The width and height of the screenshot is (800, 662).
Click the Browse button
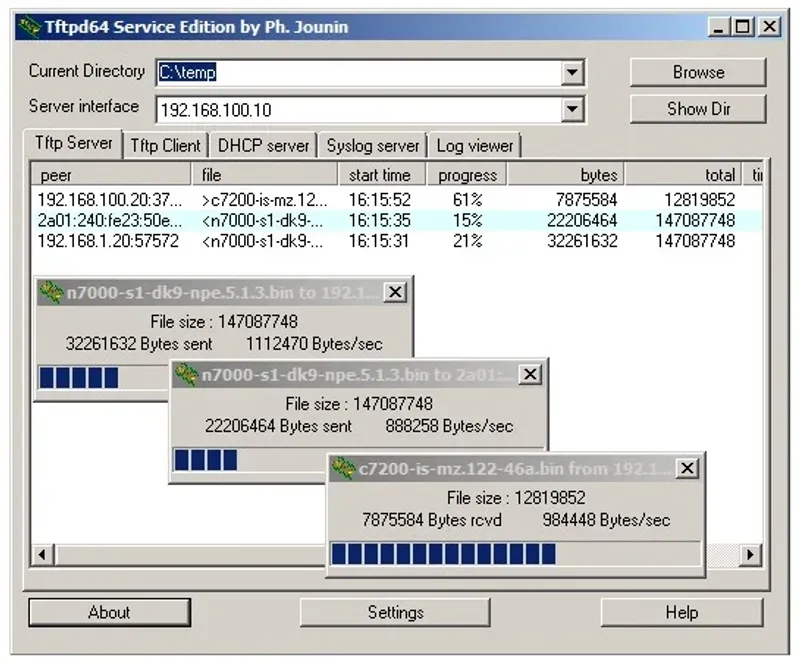pyautogui.click(x=698, y=72)
